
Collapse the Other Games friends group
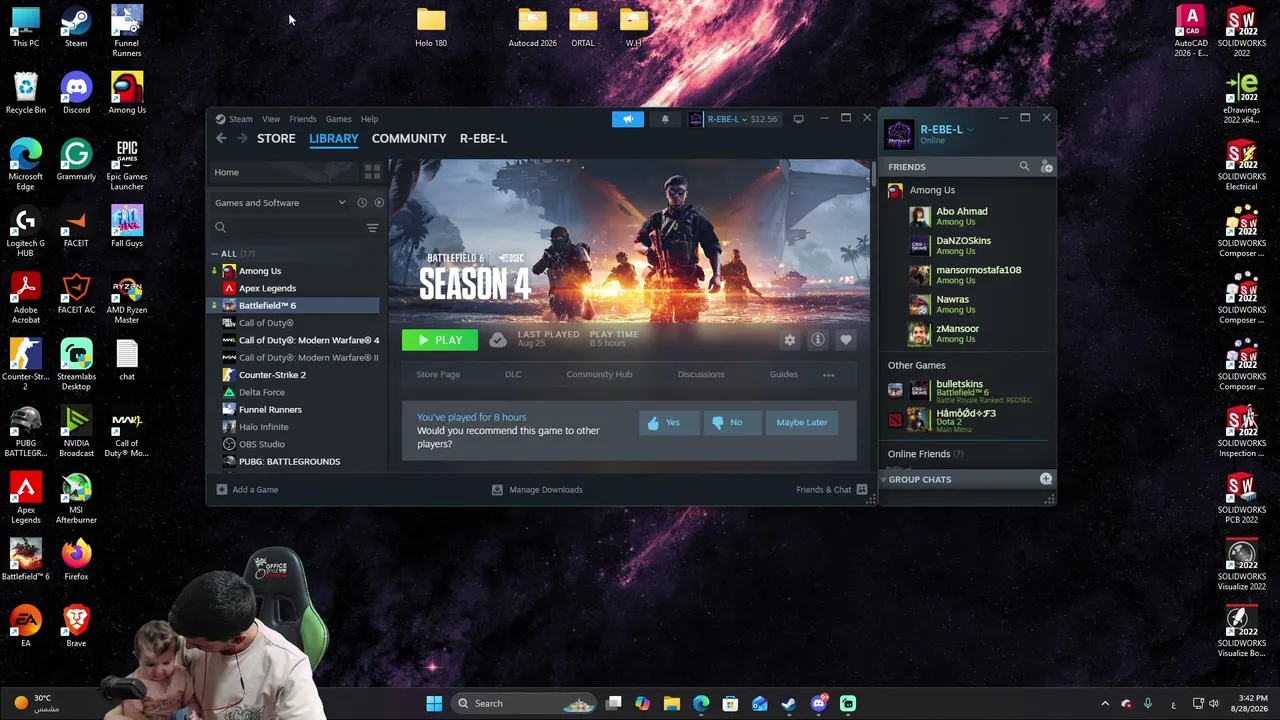coord(917,366)
